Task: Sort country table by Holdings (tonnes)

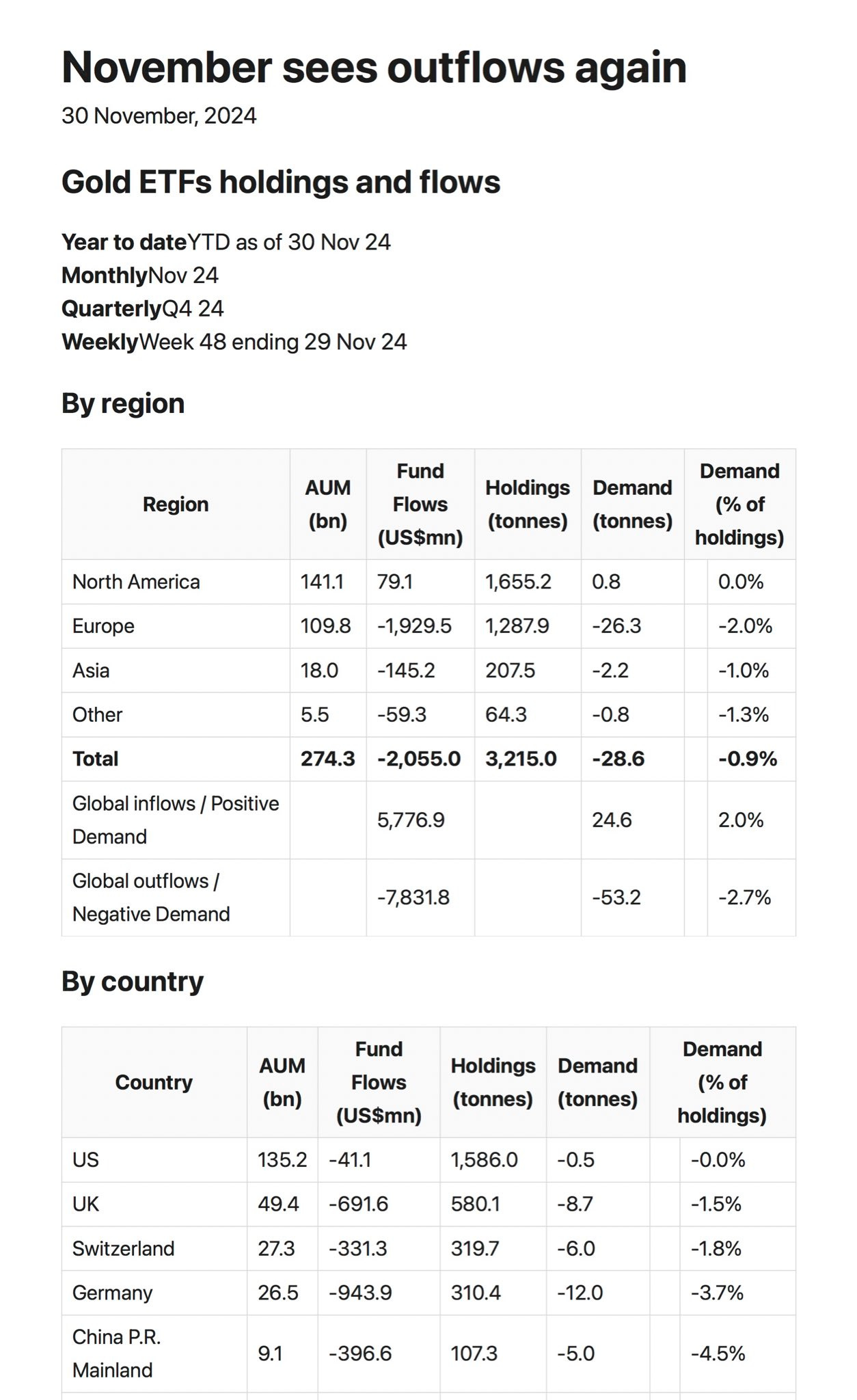Action: pos(493,1082)
